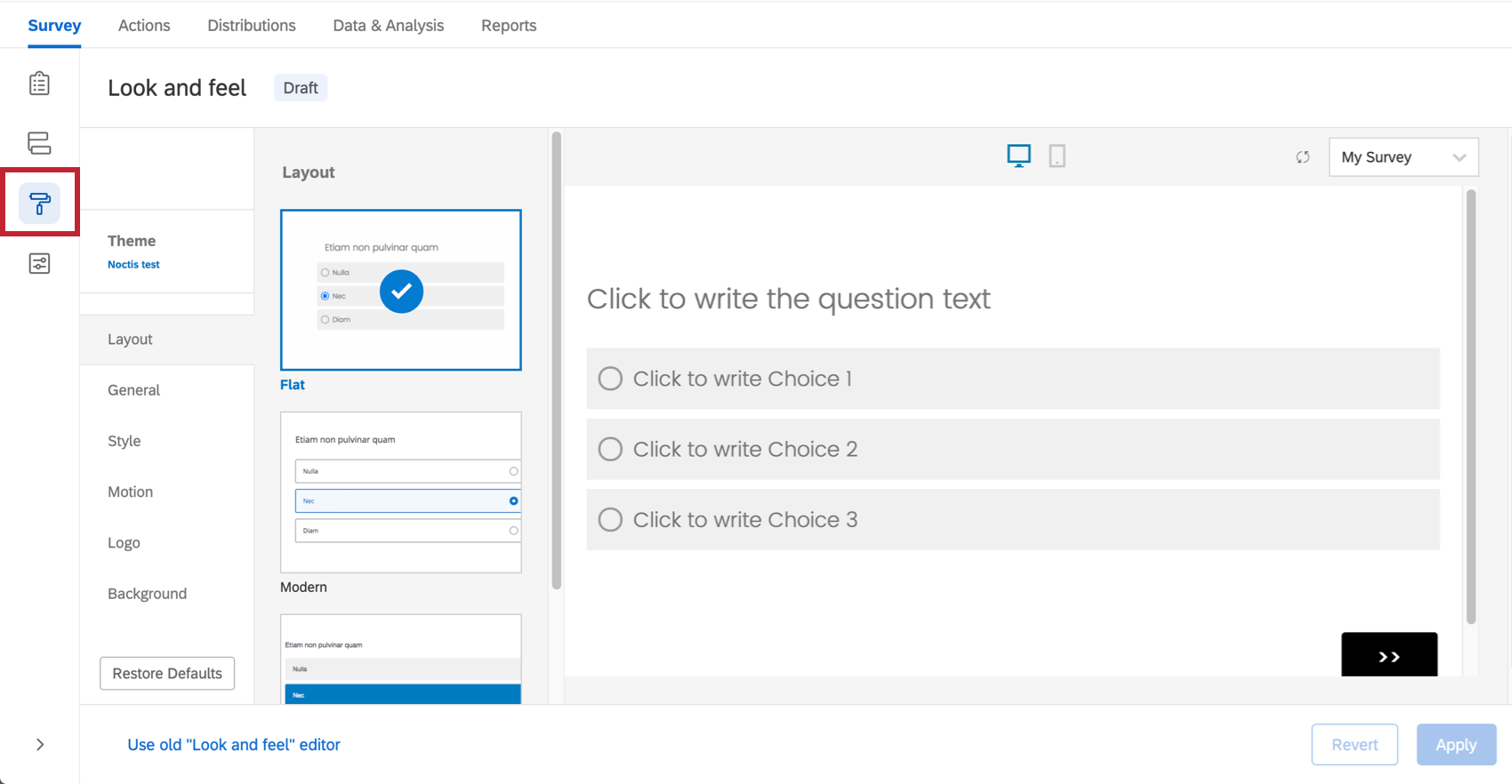Click the Look and feel paint roller icon
This screenshot has width=1512, height=784.
click(x=40, y=204)
